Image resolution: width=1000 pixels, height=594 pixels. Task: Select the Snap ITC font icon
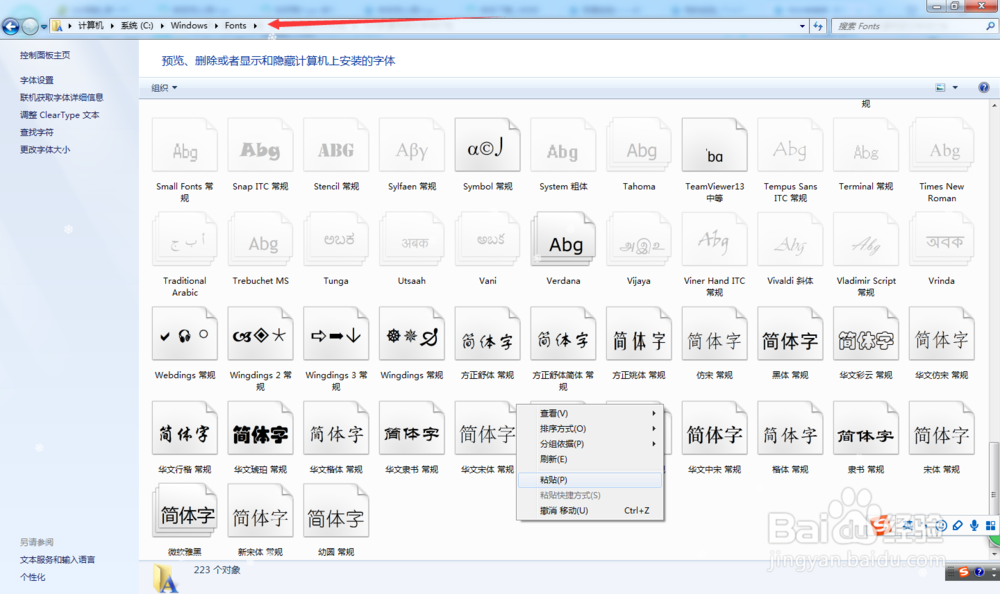click(x=260, y=145)
